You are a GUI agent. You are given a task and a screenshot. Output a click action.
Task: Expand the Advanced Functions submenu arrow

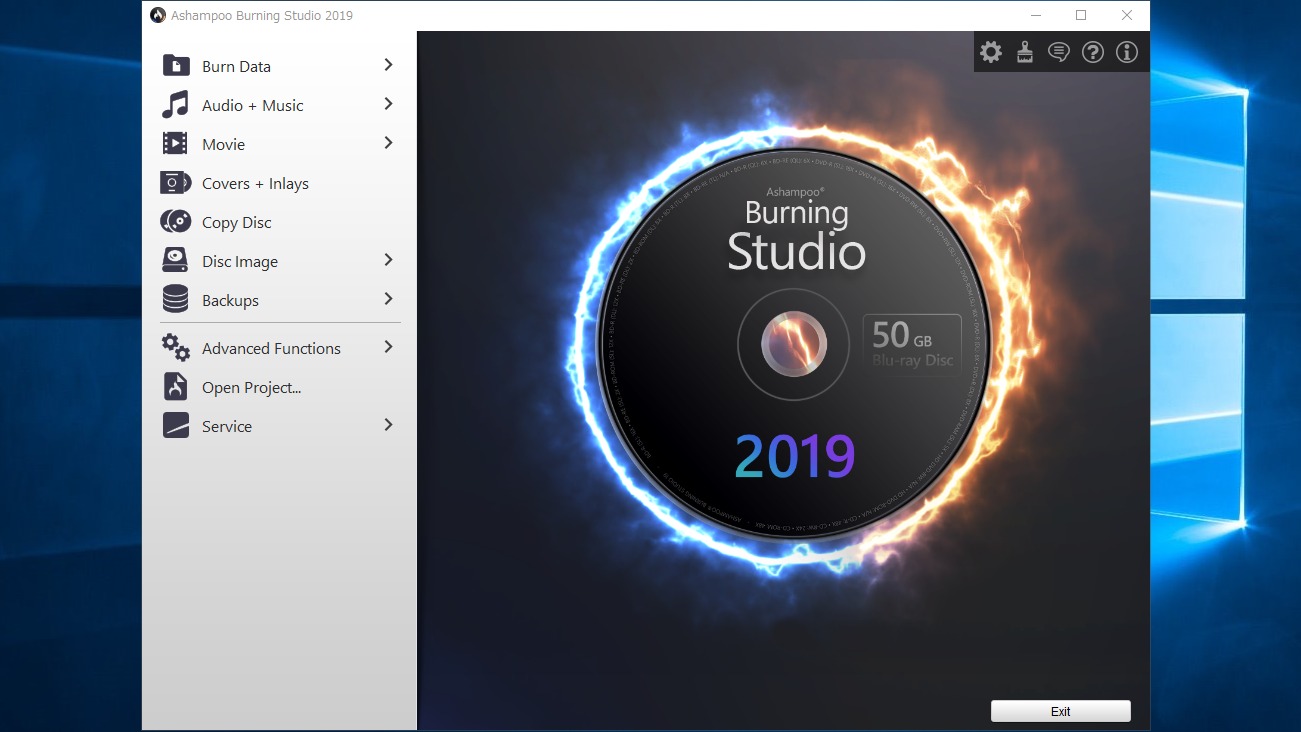coord(388,347)
